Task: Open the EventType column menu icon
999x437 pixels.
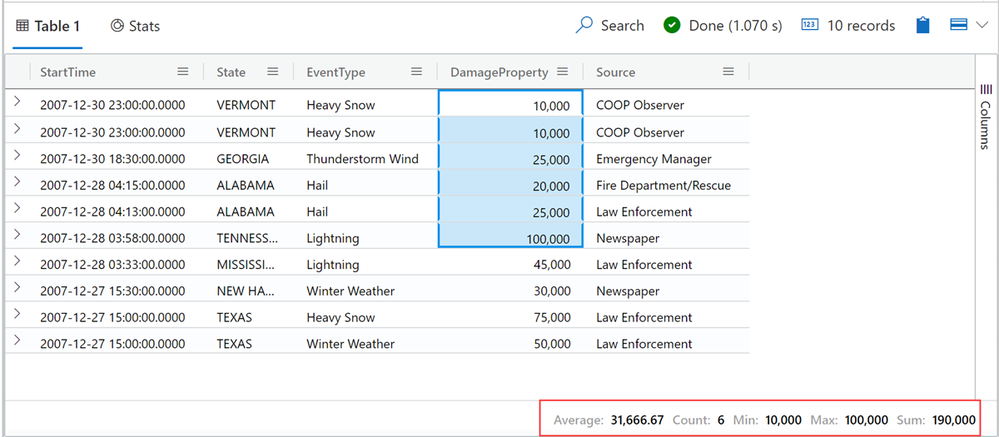Action: tap(417, 72)
